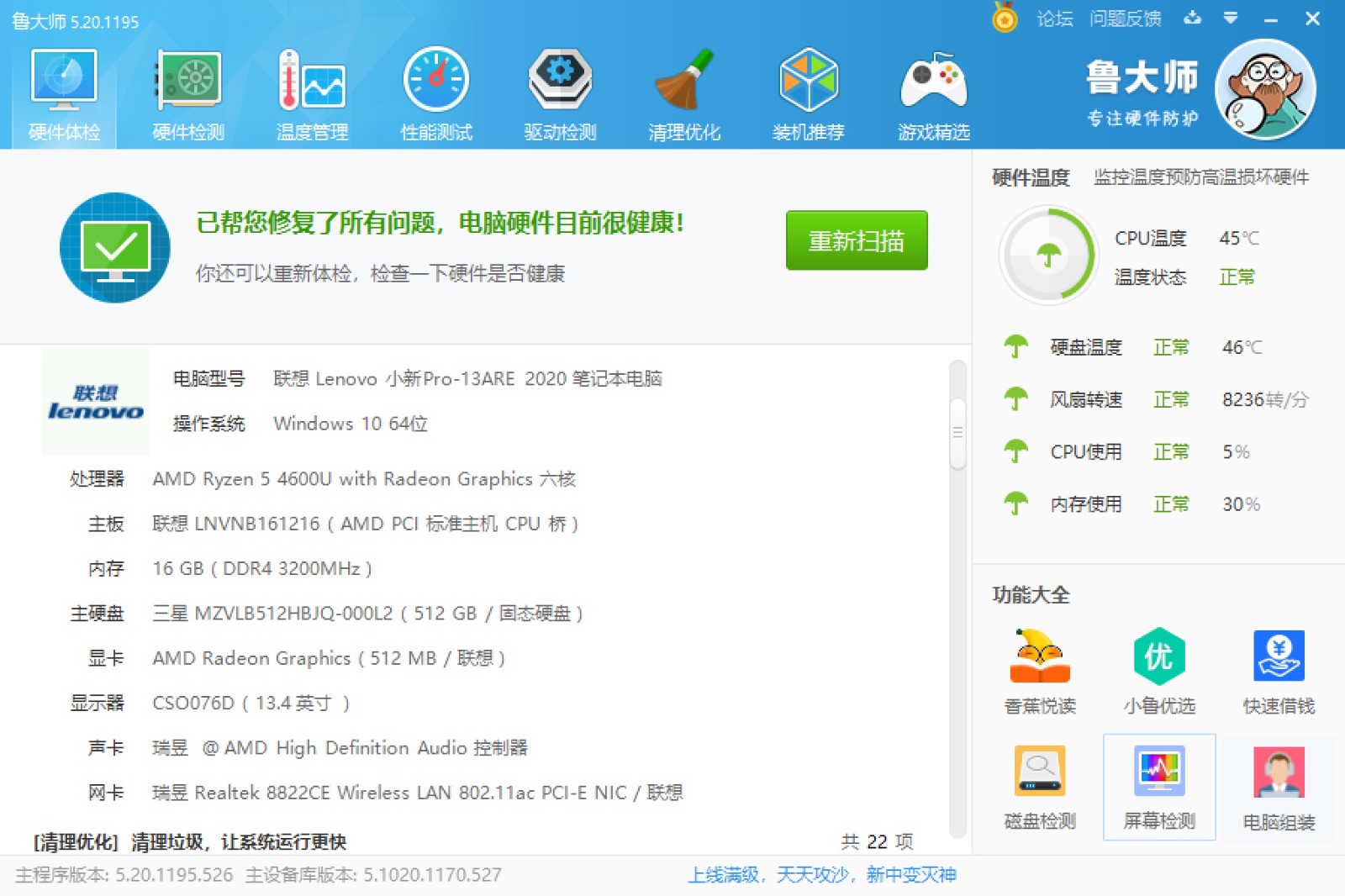Click the 鲁大师 mascot avatar

(1265, 89)
